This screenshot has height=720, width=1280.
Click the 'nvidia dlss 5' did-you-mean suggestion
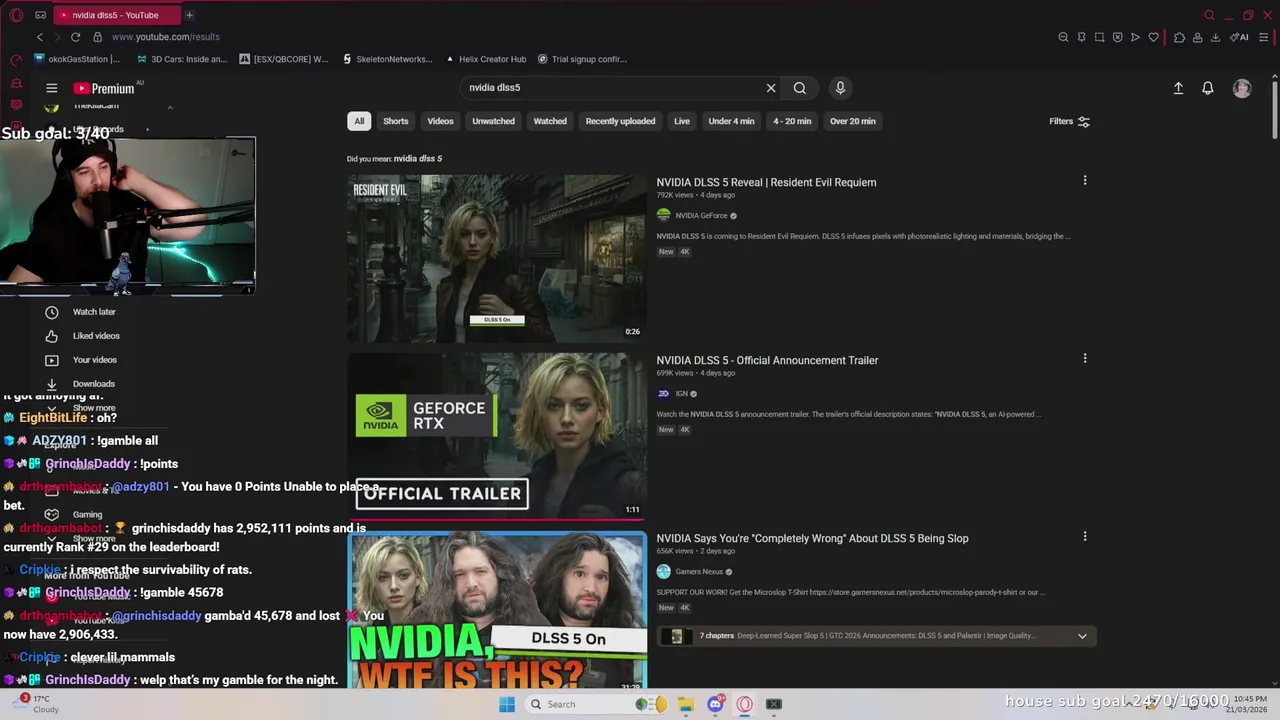418,159
